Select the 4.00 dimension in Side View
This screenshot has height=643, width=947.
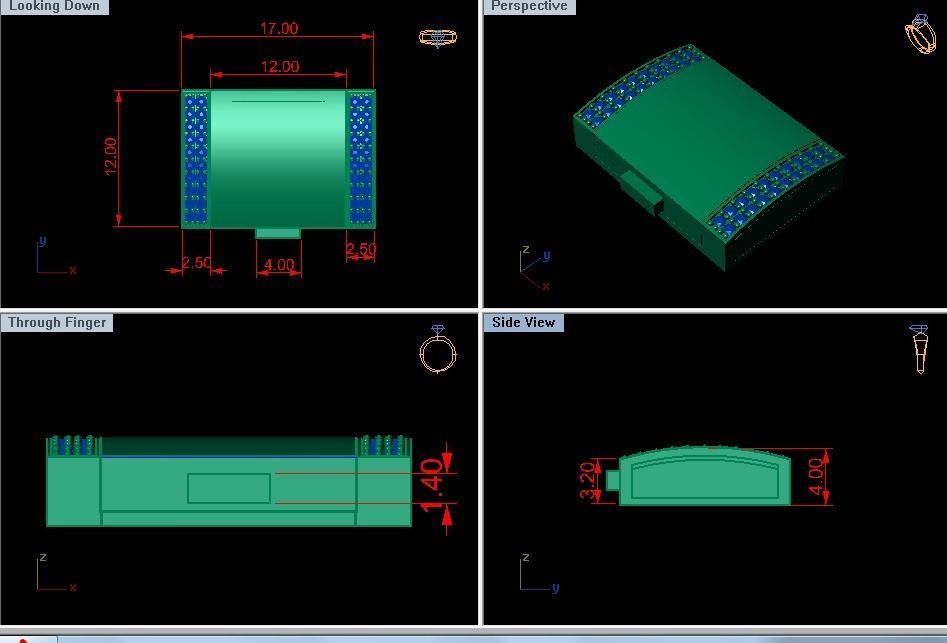coord(815,476)
